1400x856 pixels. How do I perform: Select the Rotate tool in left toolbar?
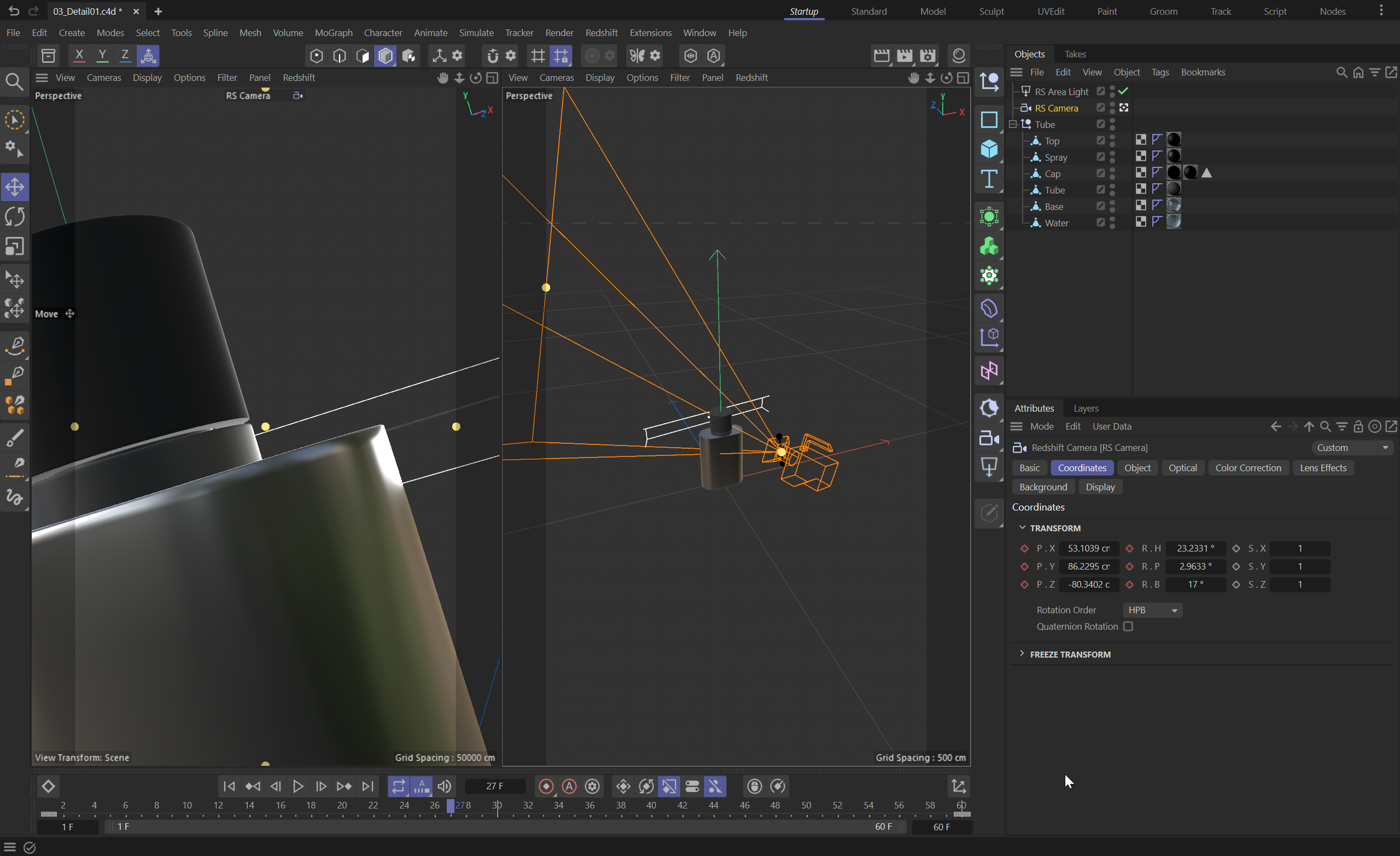click(15, 216)
